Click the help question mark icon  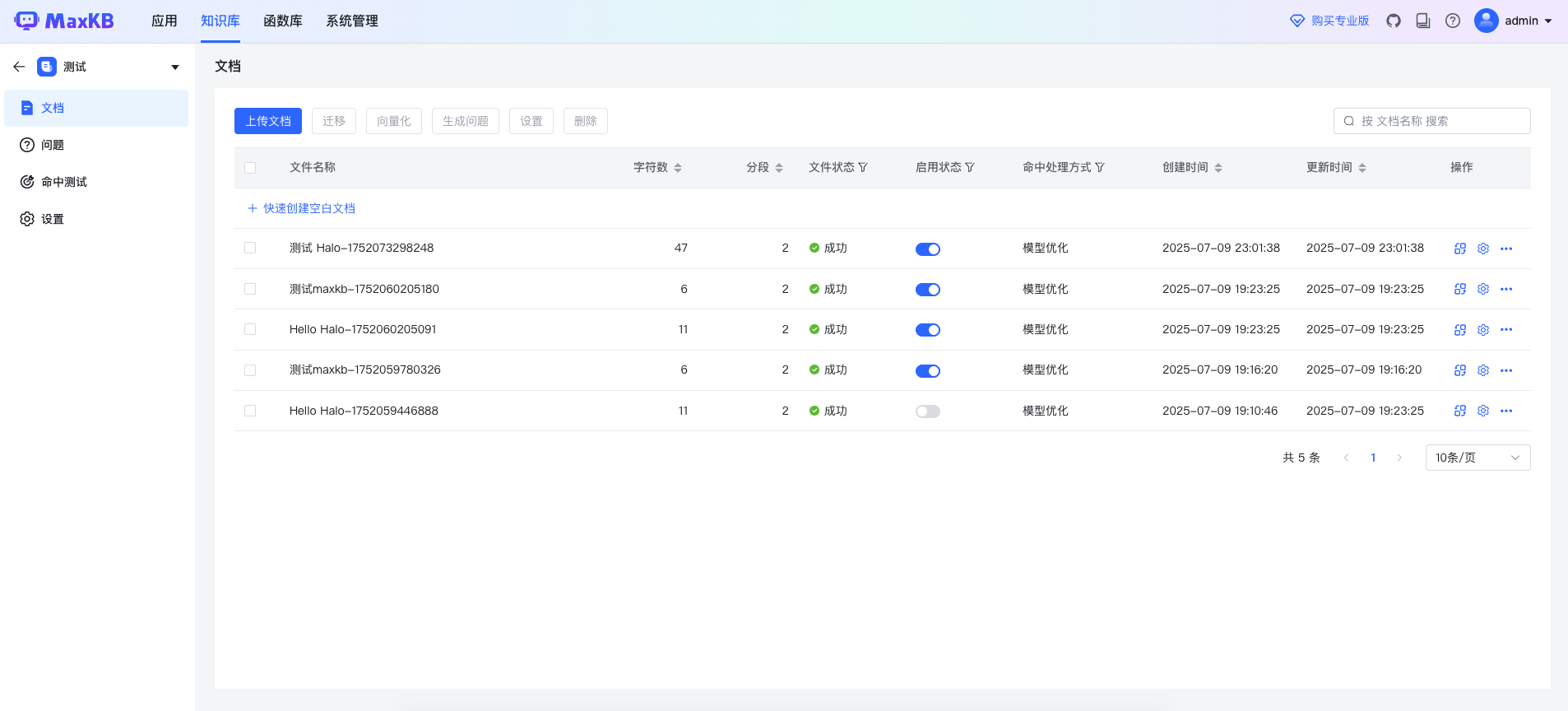(1453, 21)
